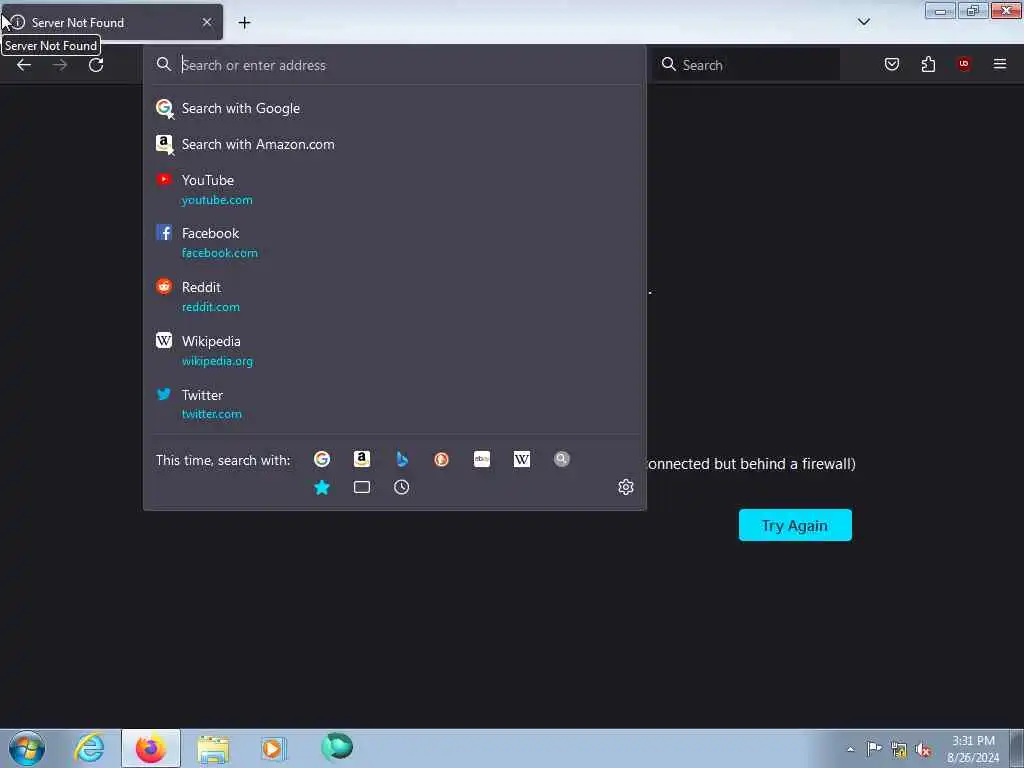Screen dimensions: 1024x768
Task: Open the YouTube suggestion
Action: pos(394,189)
